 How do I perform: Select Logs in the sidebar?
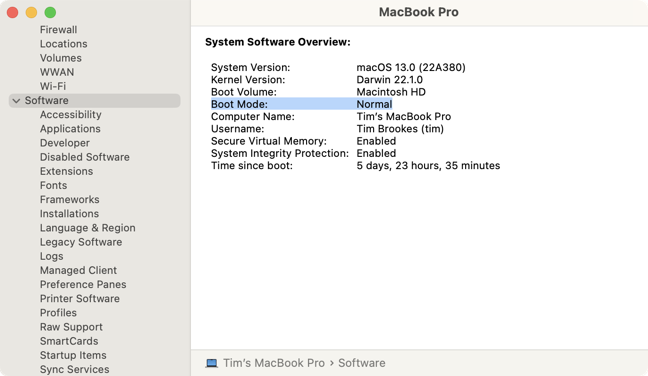[x=52, y=256]
